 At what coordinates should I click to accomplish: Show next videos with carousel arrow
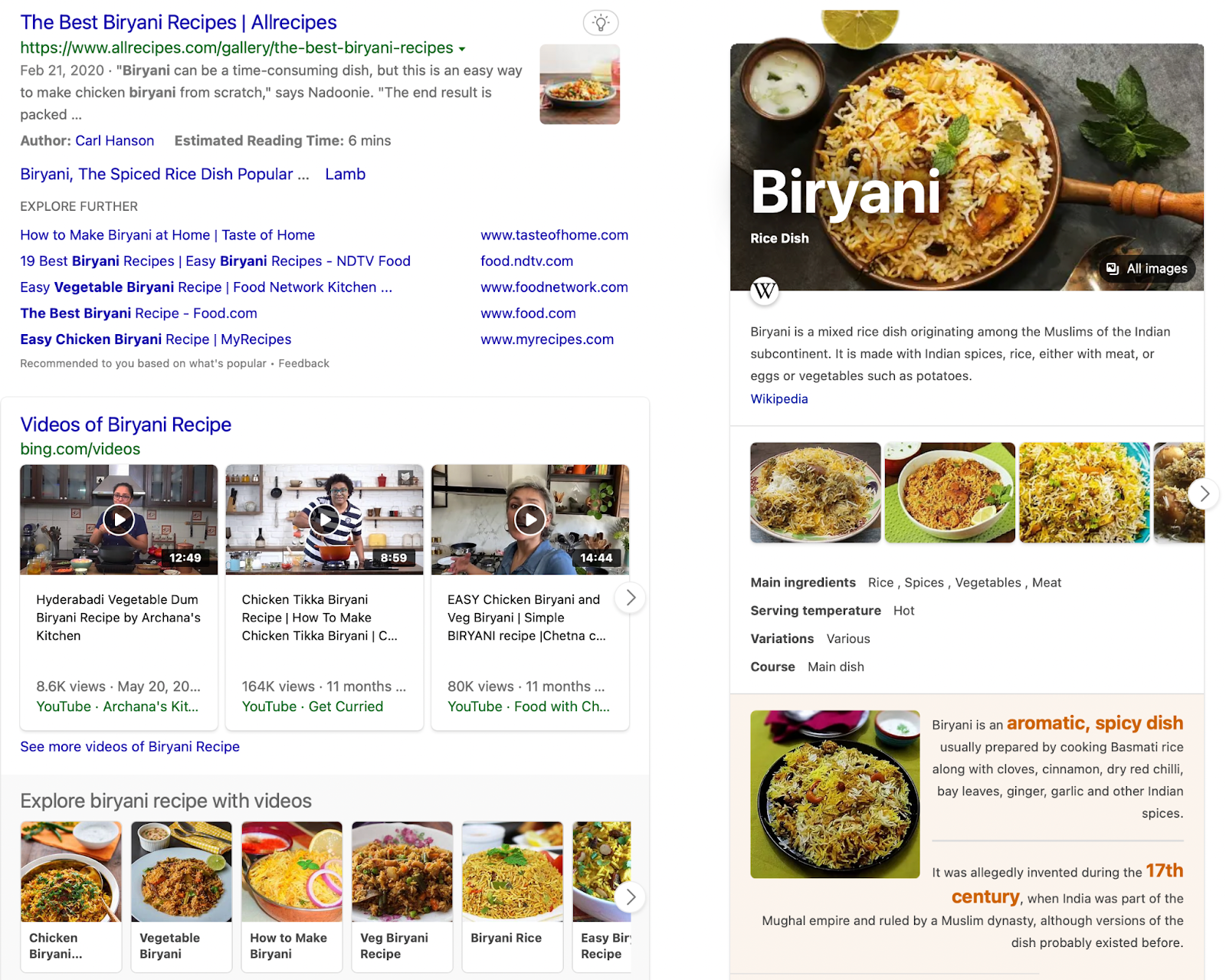[630, 598]
